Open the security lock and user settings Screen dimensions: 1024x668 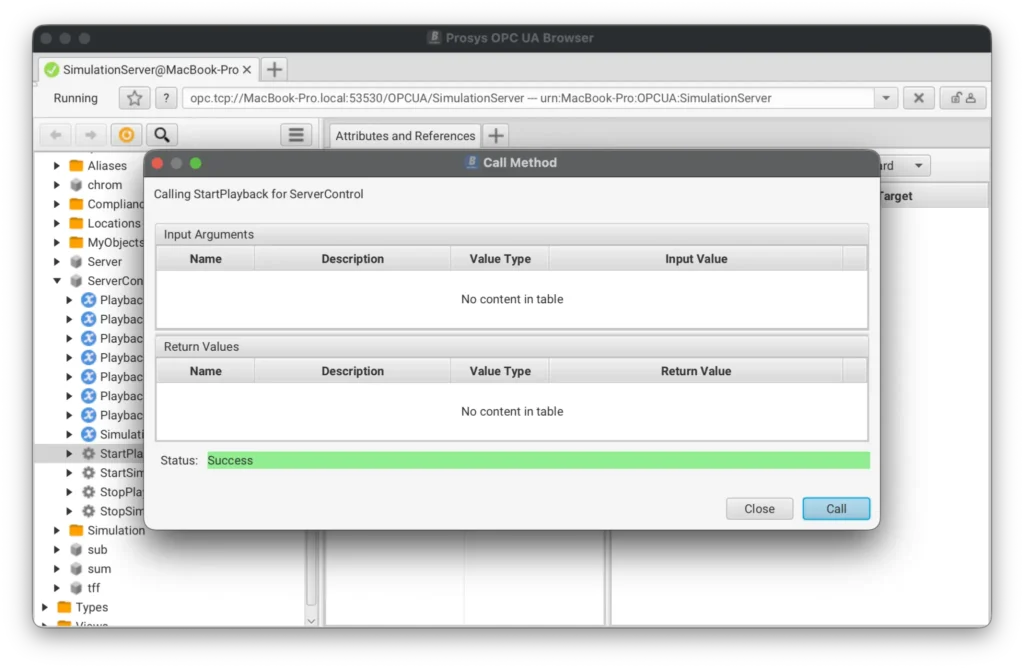(963, 98)
